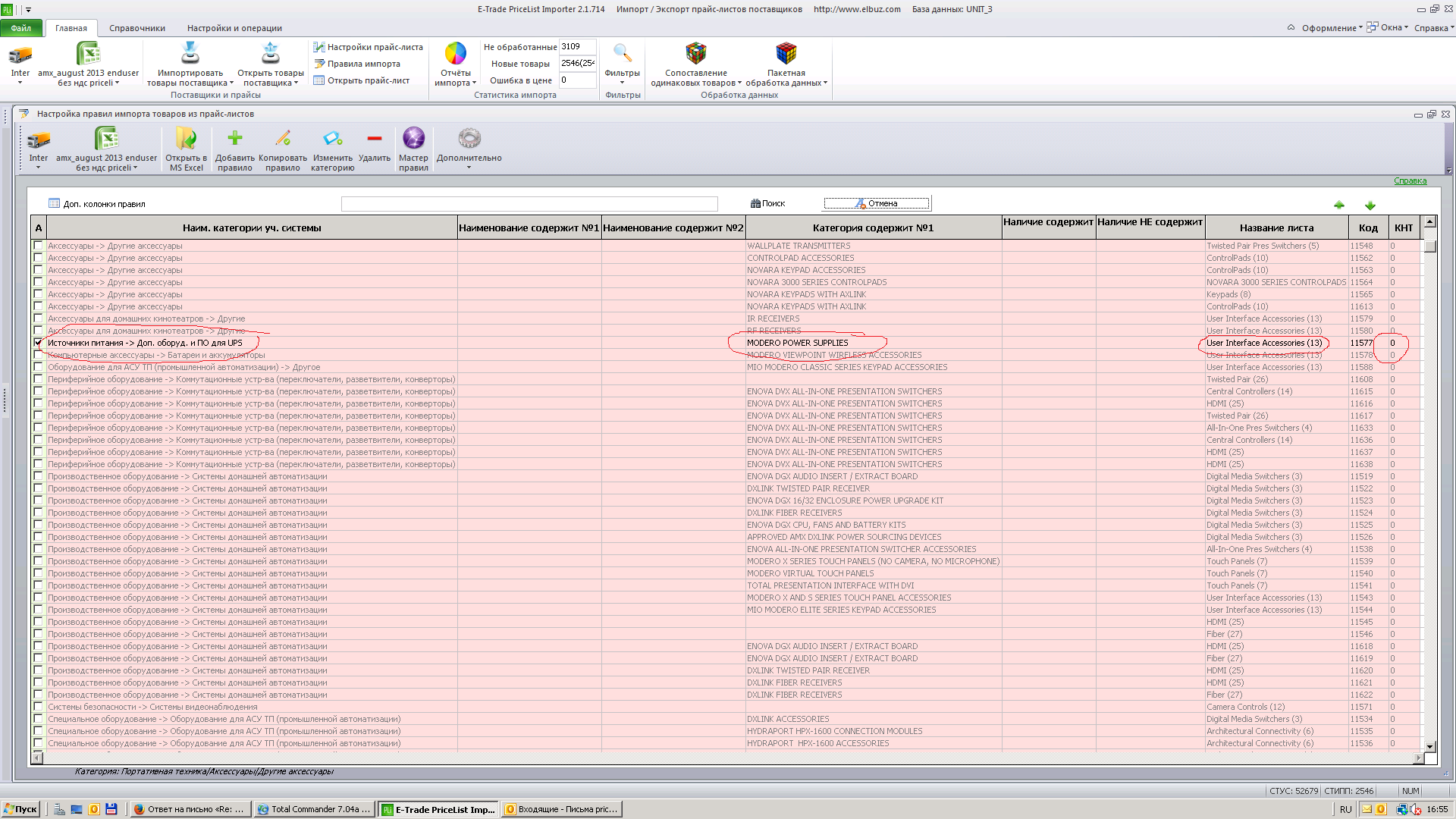Expand Inter dropdown arrow in rules toolbar

39,168
